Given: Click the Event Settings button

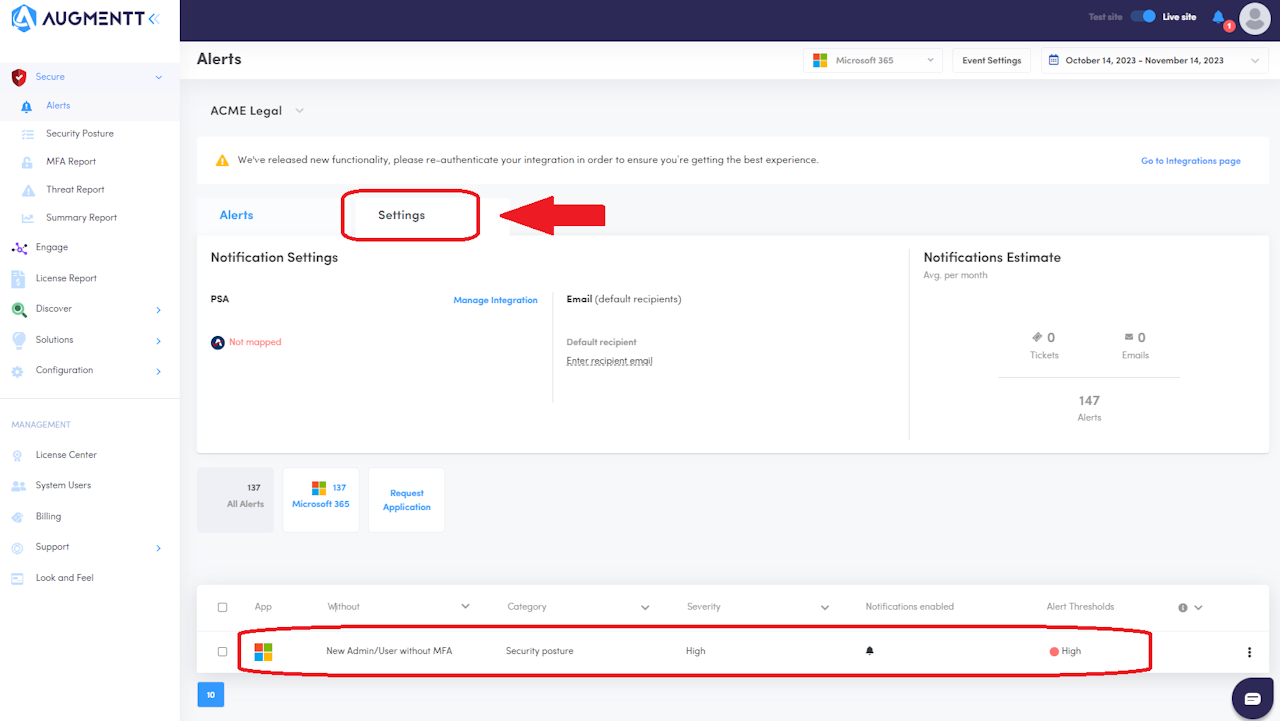Looking at the screenshot, I should tap(991, 61).
